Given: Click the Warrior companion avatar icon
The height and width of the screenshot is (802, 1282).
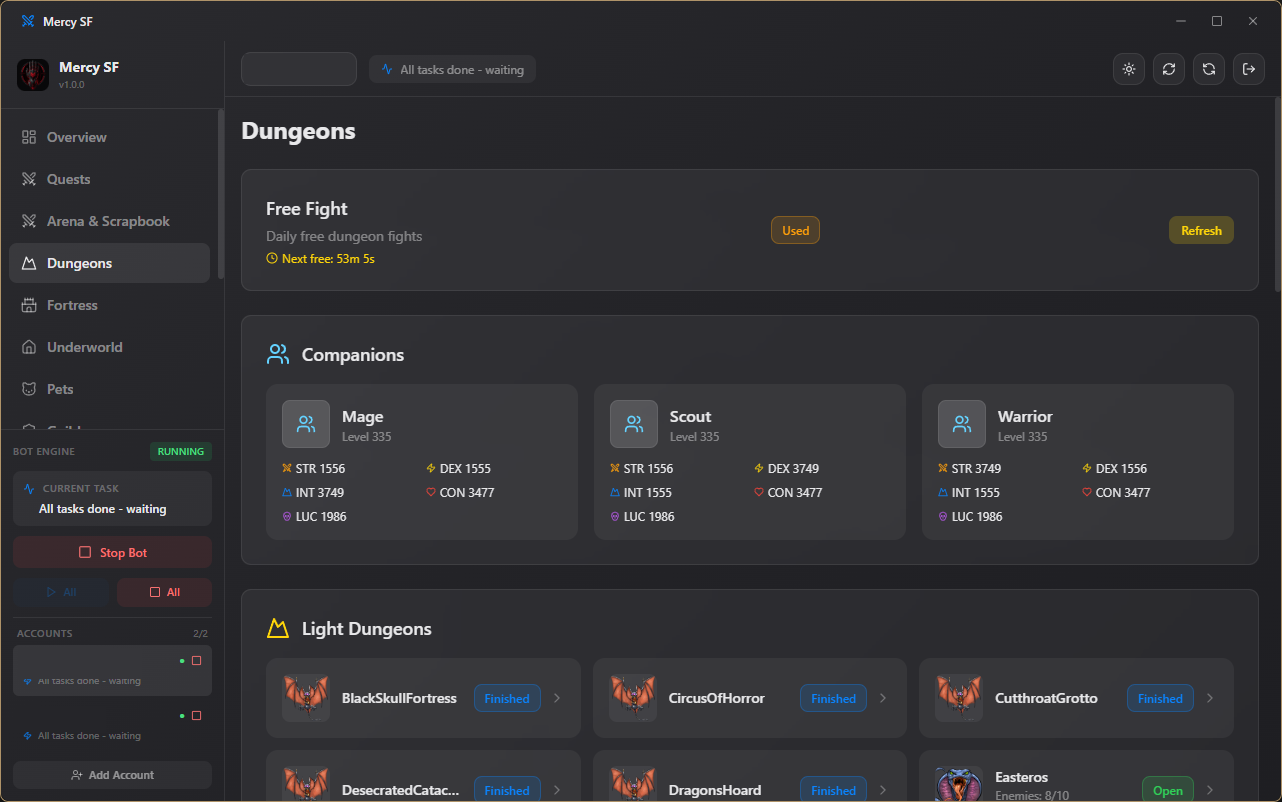Looking at the screenshot, I should click(962, 424).
